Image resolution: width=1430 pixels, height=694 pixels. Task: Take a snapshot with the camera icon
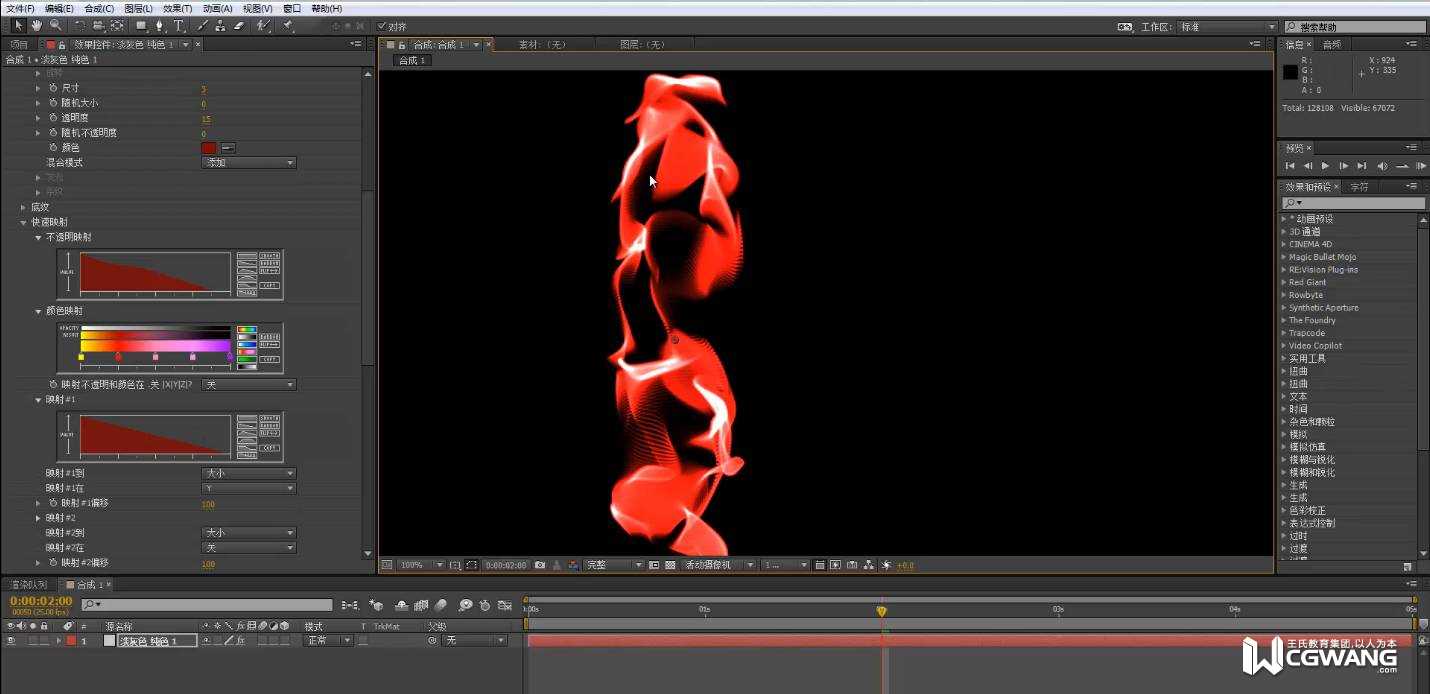(540, 565)
